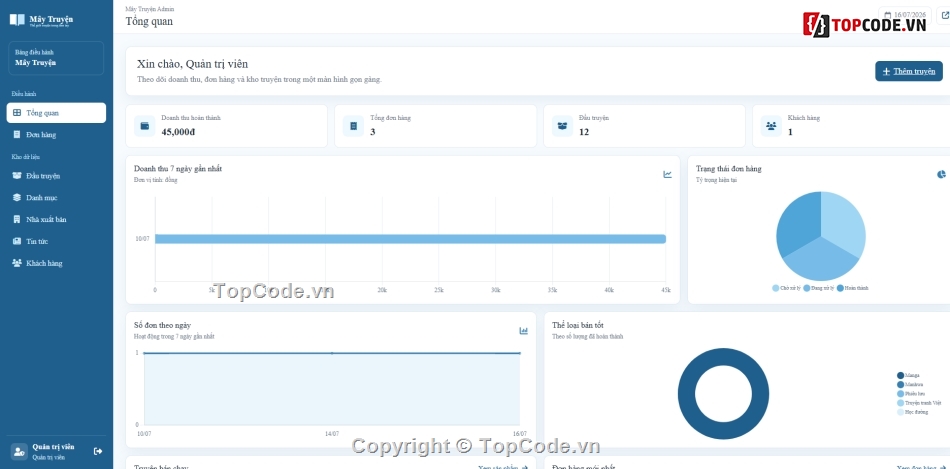Click the Thể loại bán tốt title
The height and width of the screenshot is (469, 950).
(x=577, y=325)
